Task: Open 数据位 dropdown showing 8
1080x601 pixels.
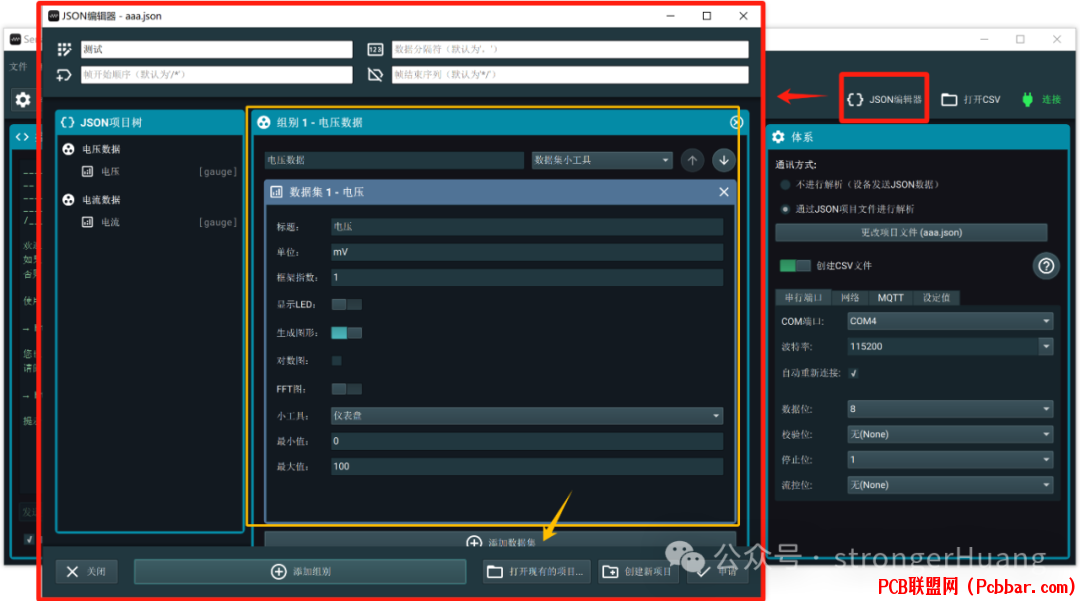Action: click(x=950, y=409)
